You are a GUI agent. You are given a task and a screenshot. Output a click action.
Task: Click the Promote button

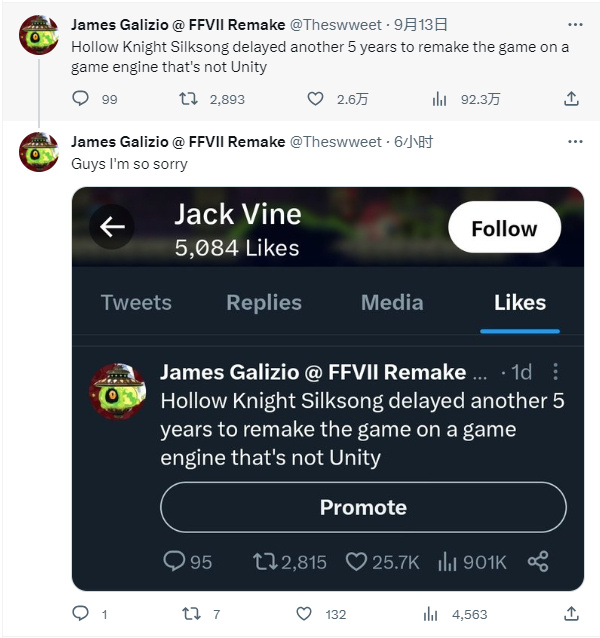(x=363, y=507)
